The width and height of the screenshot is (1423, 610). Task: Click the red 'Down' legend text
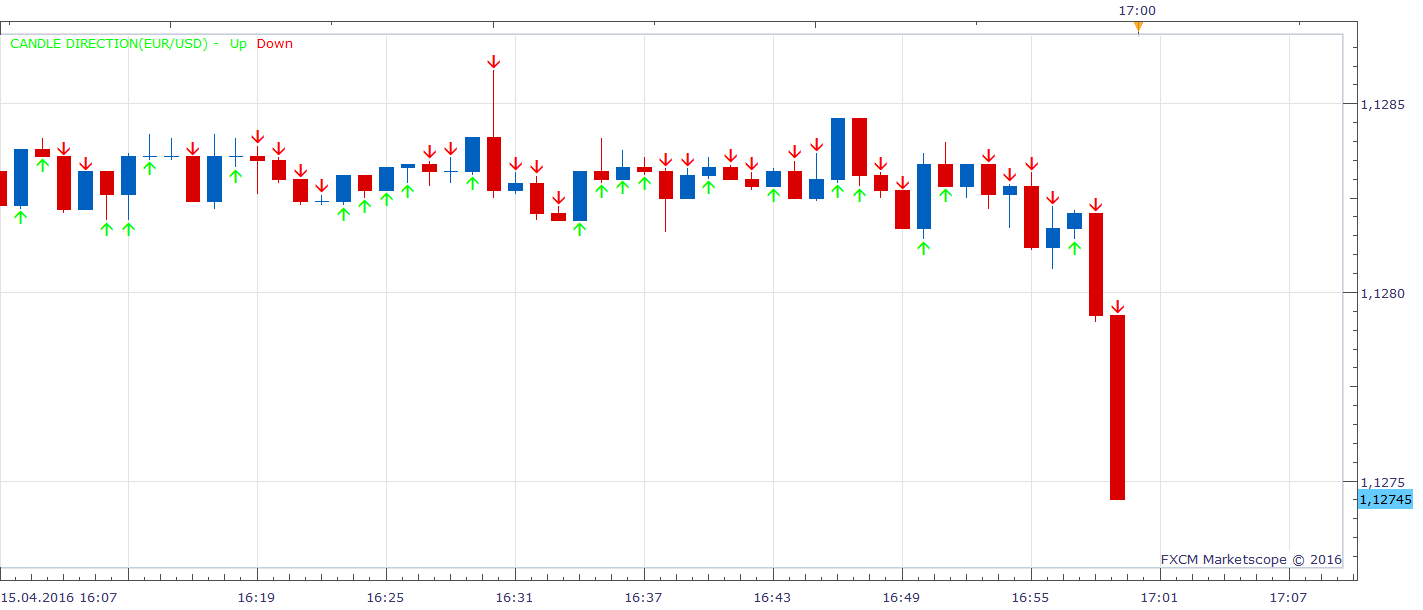click(x=275, y=44)
